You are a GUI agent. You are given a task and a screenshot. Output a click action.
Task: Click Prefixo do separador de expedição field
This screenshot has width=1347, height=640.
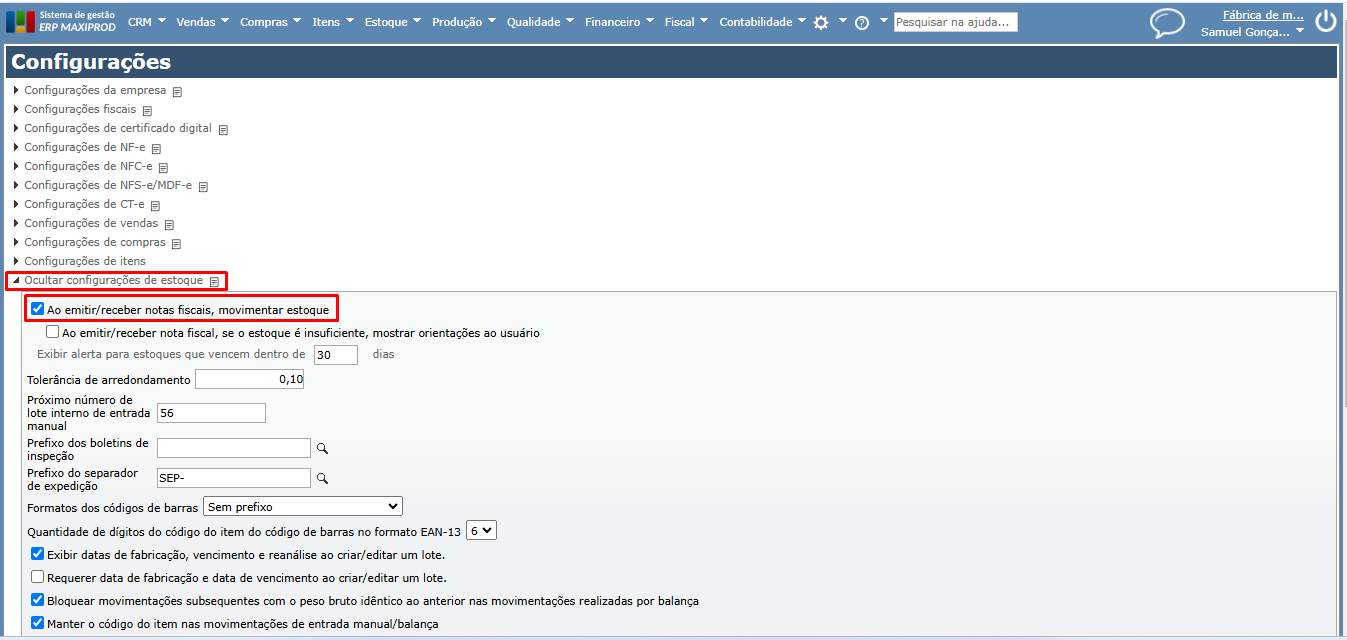[x=233, y=478]
